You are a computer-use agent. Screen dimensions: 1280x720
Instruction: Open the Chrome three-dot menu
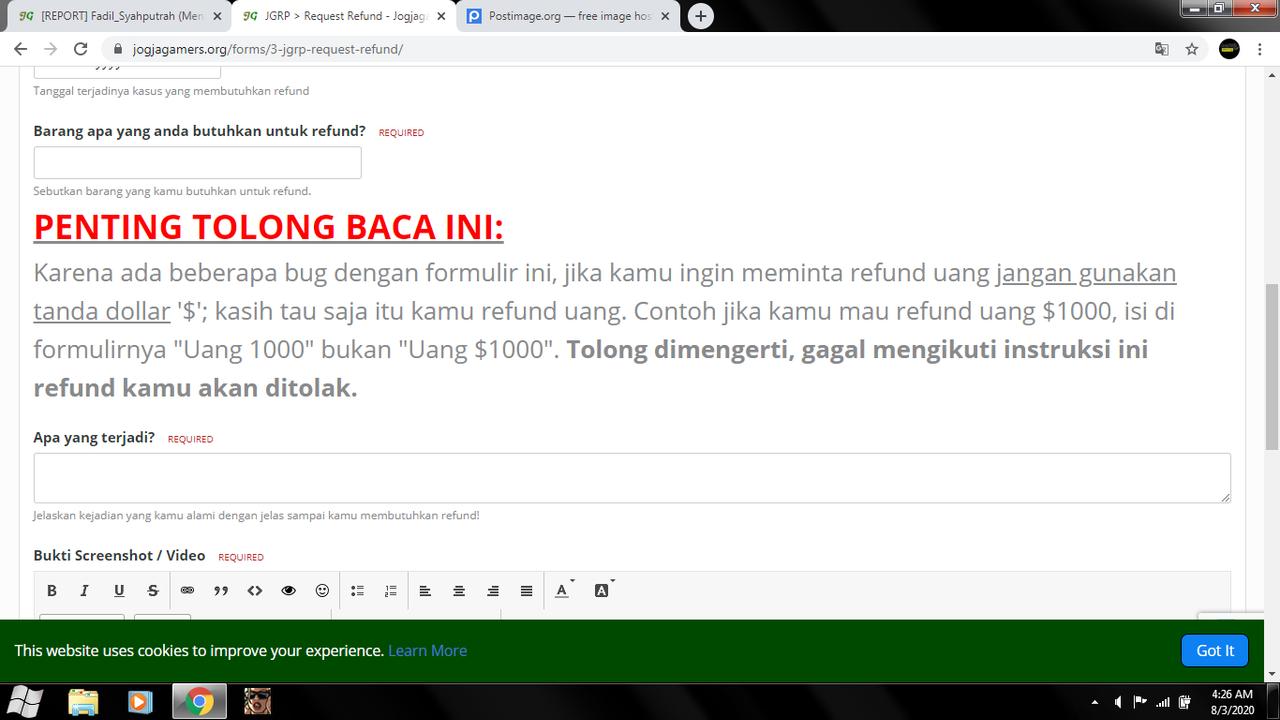pos(1260,49)
